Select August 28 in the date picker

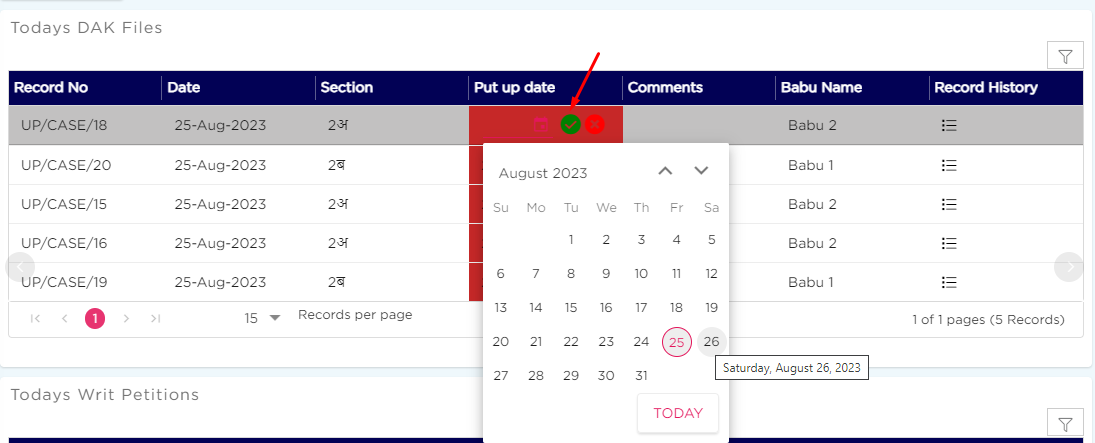click(x=536, y=375)
